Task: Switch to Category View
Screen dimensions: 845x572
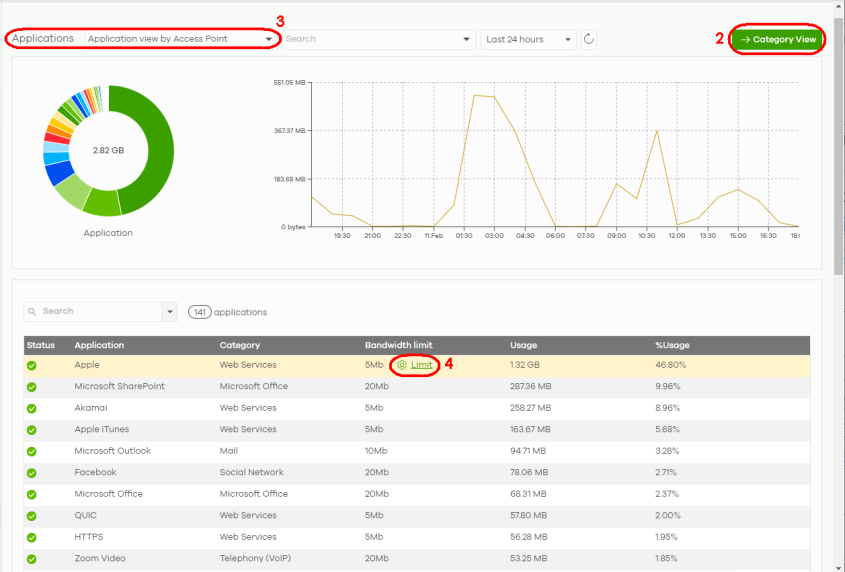Action: tap(778, 39)
